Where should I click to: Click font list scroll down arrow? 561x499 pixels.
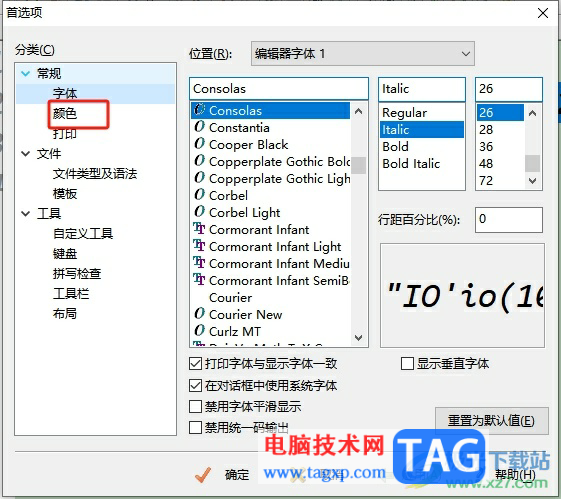tap(358, 337)
